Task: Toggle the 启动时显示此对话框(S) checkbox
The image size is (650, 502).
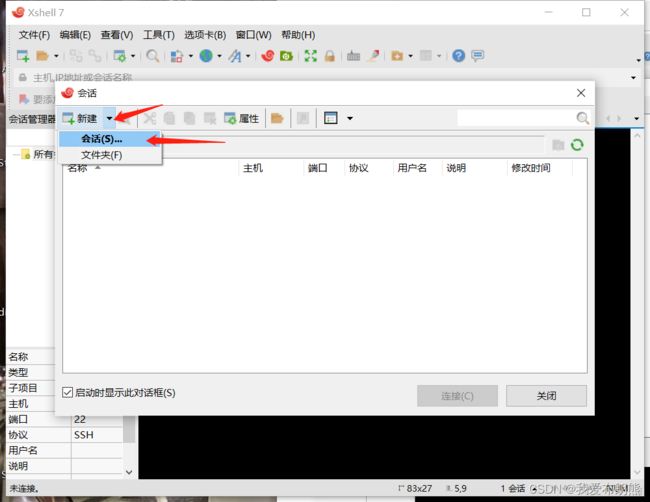Action: [67, 392]
